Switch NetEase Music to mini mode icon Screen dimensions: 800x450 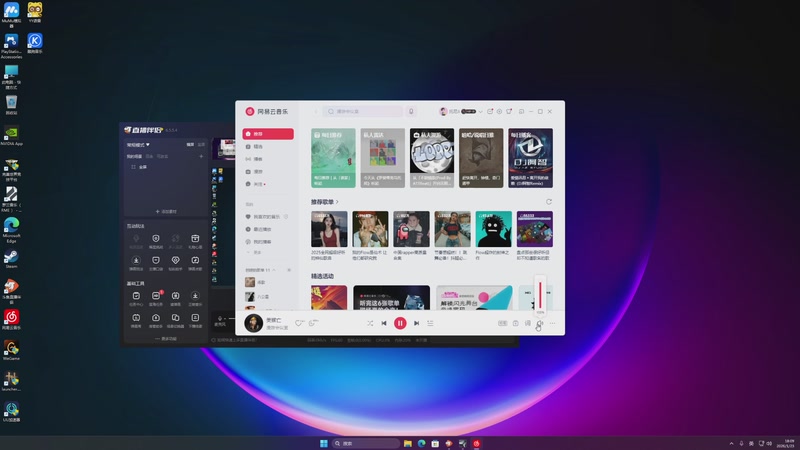click(521, 111)
